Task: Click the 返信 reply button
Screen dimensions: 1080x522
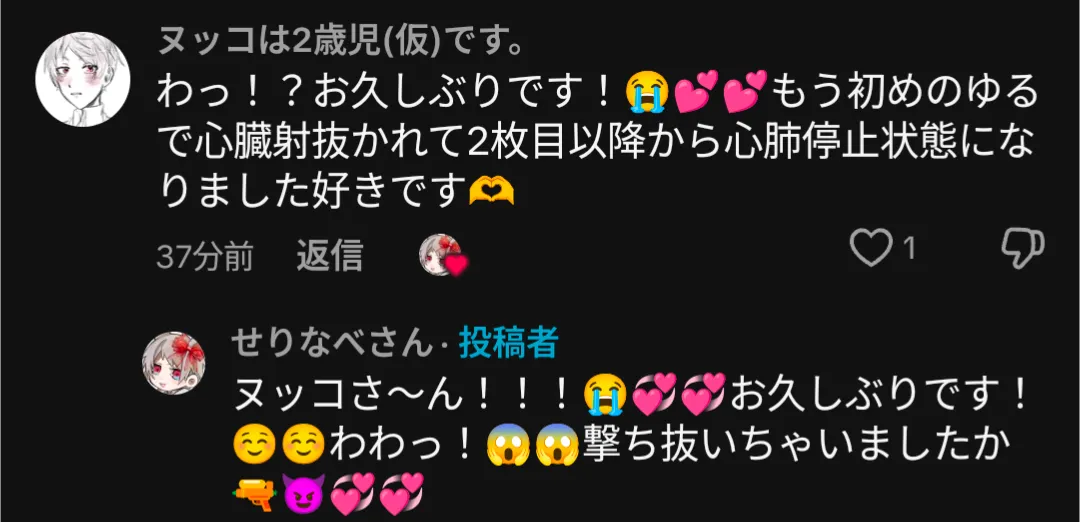Action: coord(329,256)
